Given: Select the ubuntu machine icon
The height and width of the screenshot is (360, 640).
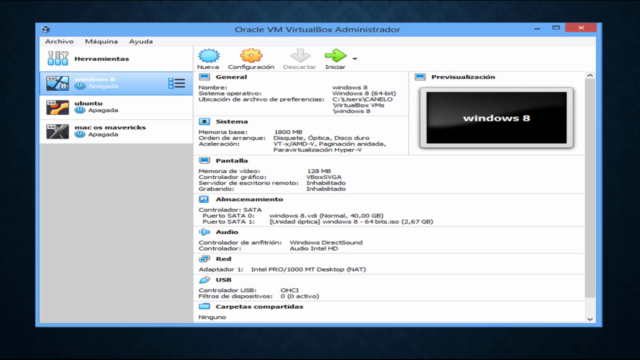Looking at the screenshot, I should (57, 107).
